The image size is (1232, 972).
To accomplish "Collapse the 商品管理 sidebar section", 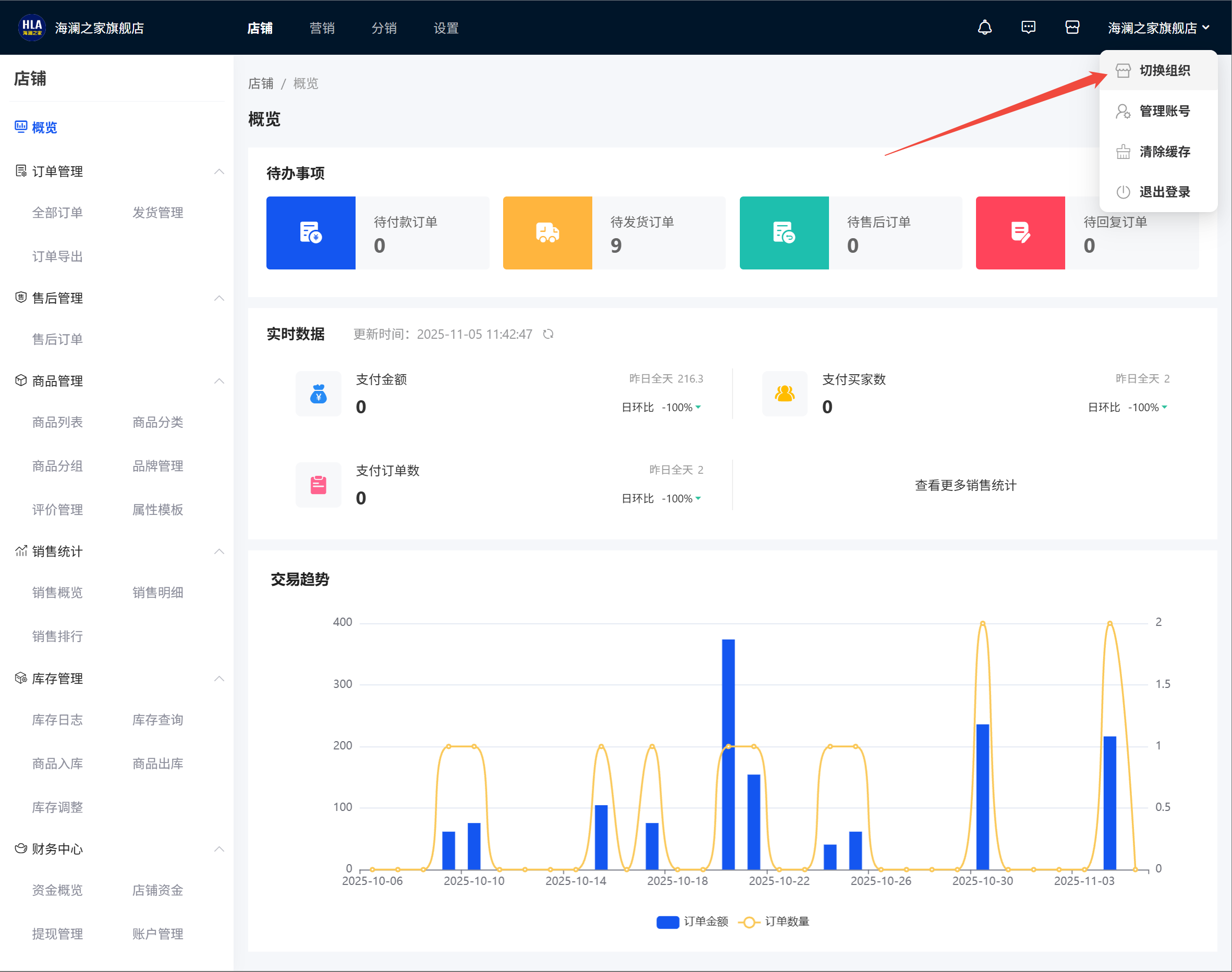I will point(219,380).
